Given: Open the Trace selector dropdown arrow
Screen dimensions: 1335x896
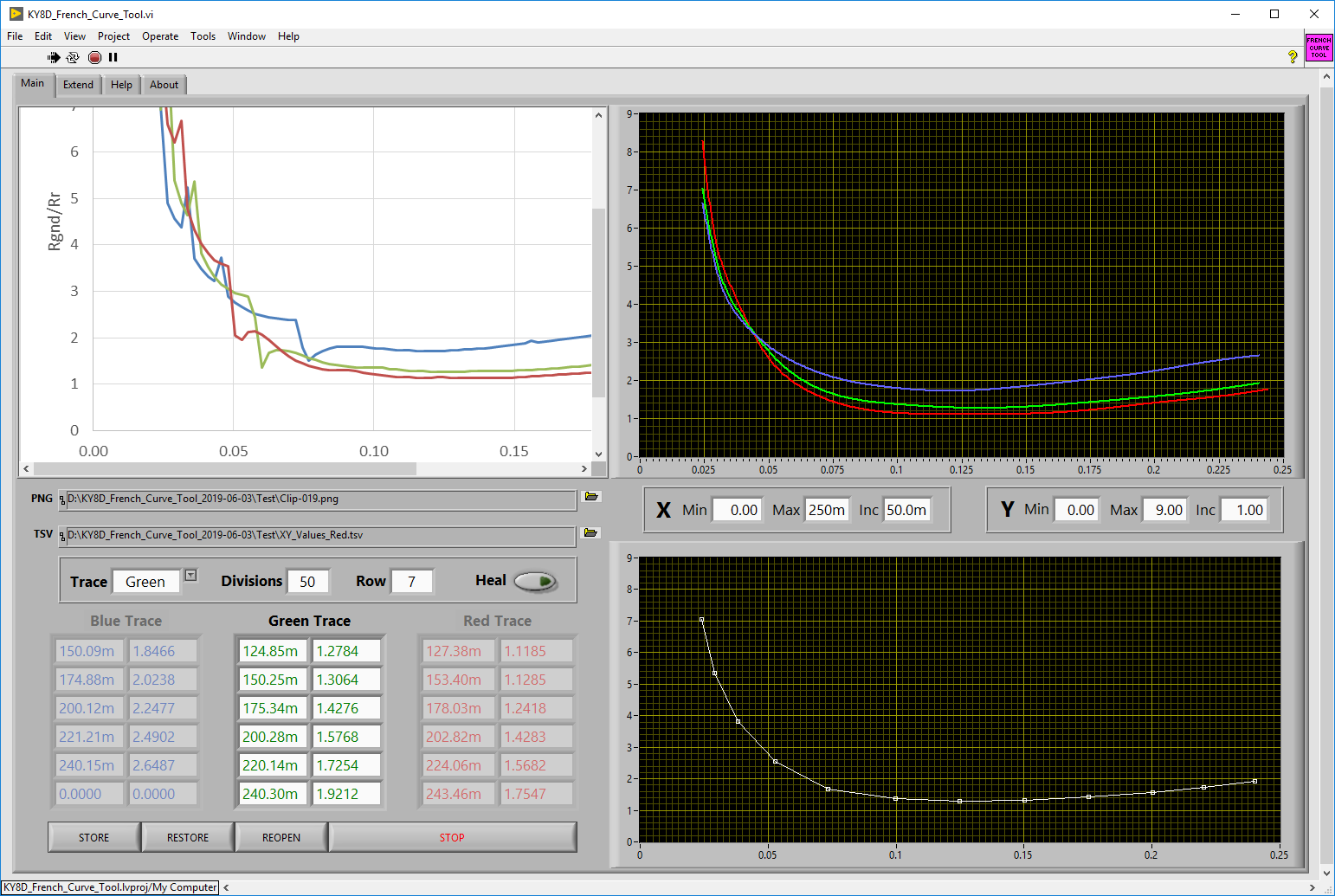Looking at the screenshot, I should (x=191, y=576).
